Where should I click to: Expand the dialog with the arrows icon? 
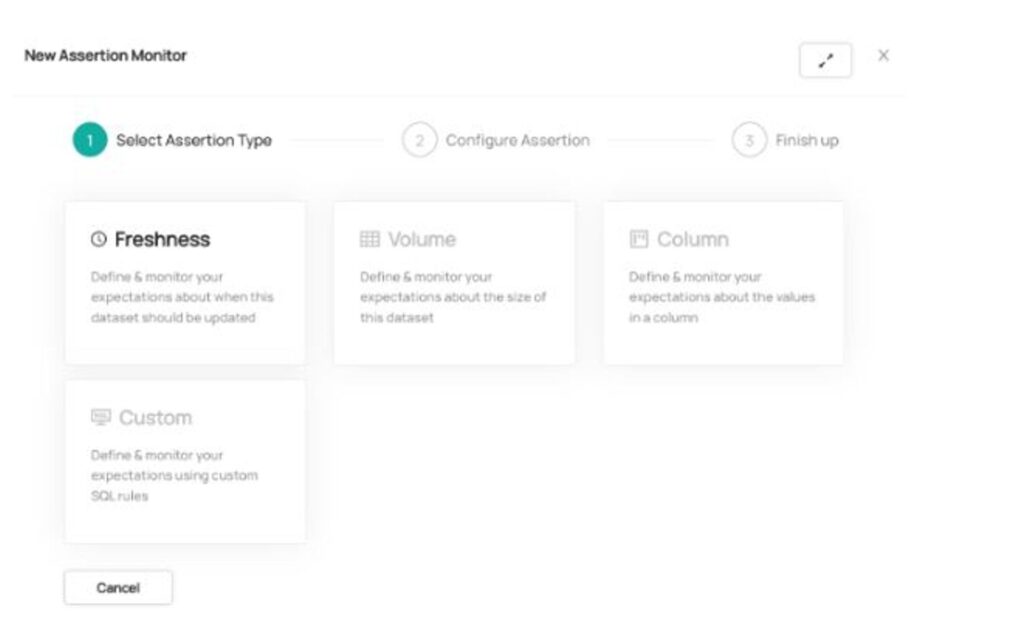[x=825, y=61]
